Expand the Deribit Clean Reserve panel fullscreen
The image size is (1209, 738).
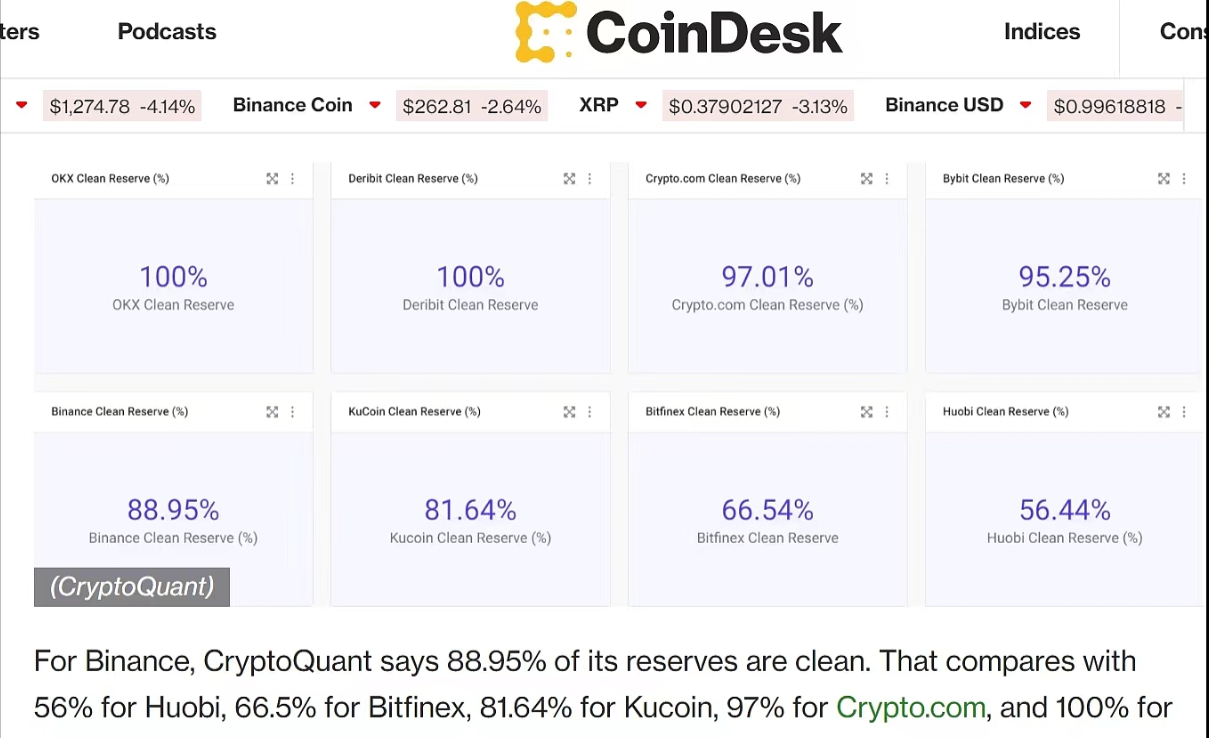coord(569,179)
